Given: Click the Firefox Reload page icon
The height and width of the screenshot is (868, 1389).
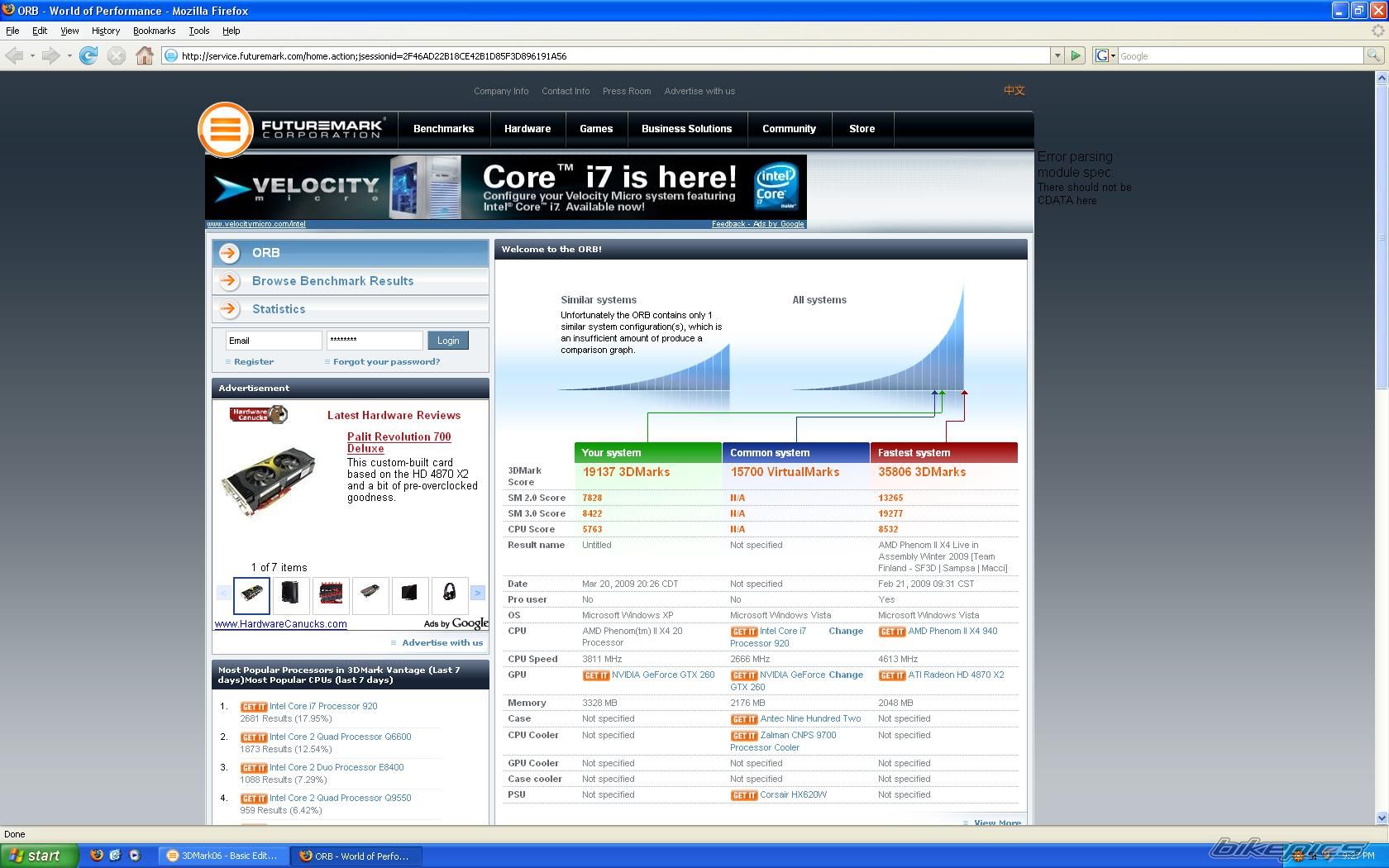Looking at the screenshot, I should (88, 55).
